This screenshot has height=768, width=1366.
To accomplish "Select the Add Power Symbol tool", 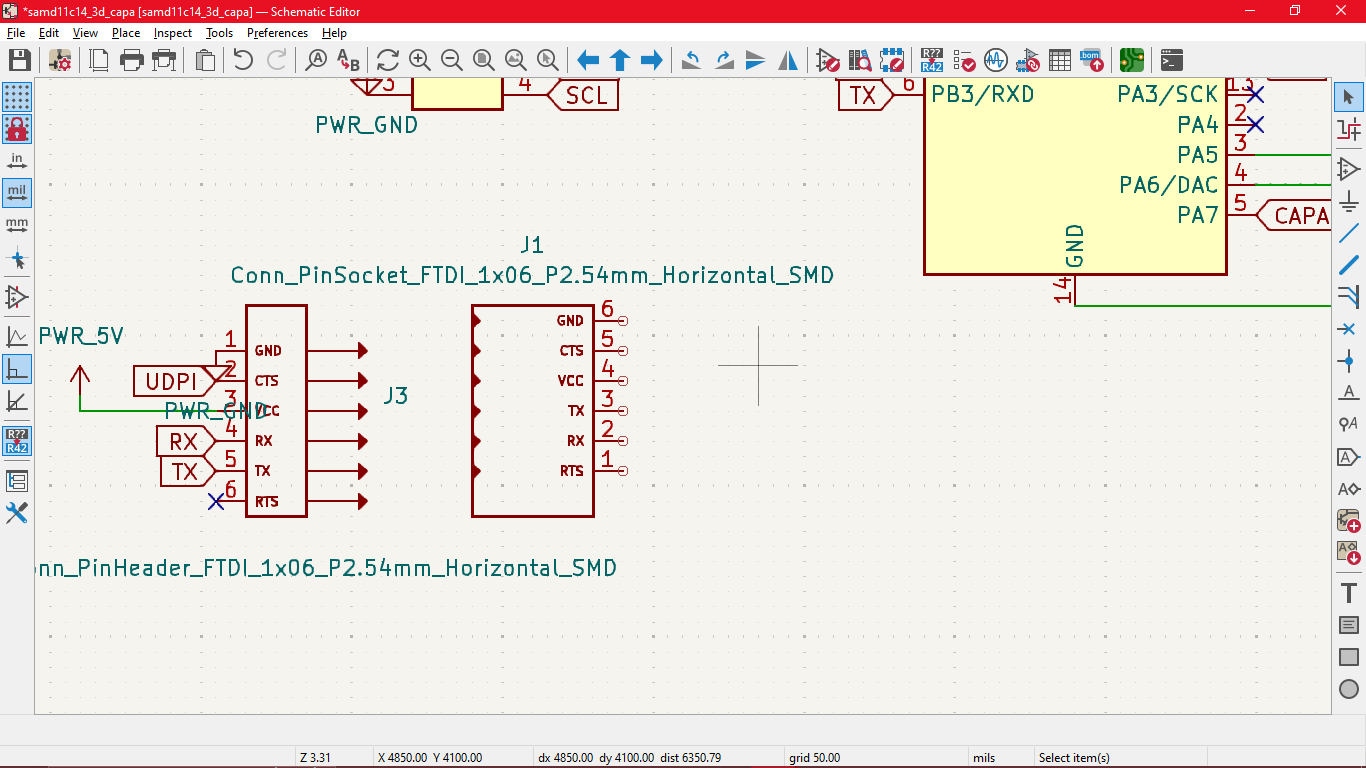I will [x=1349, y=201].
